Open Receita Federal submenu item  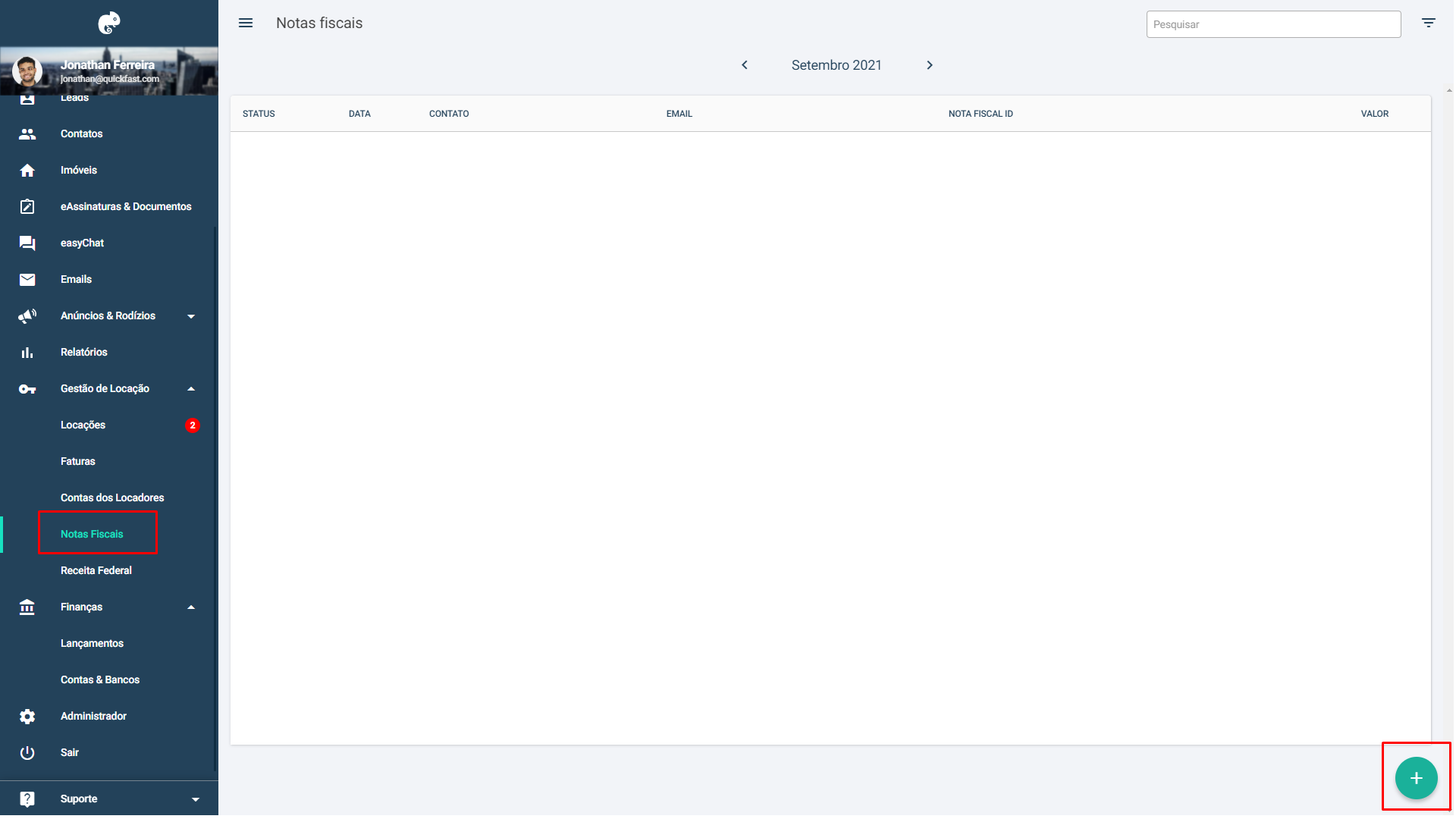[x=96, y=571]
